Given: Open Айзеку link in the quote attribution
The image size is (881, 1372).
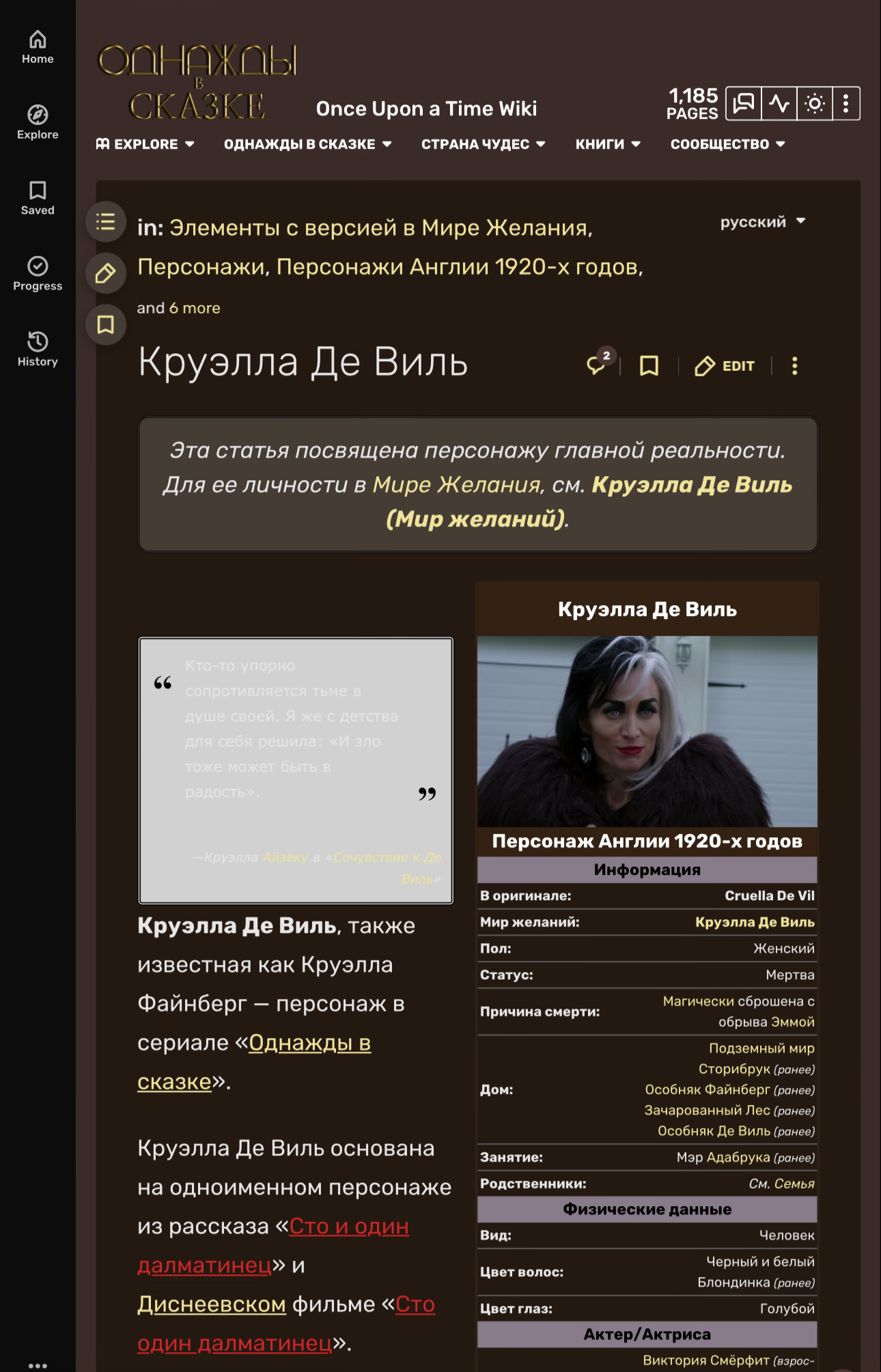Looking at the screenshot, I should coord(286,857).
